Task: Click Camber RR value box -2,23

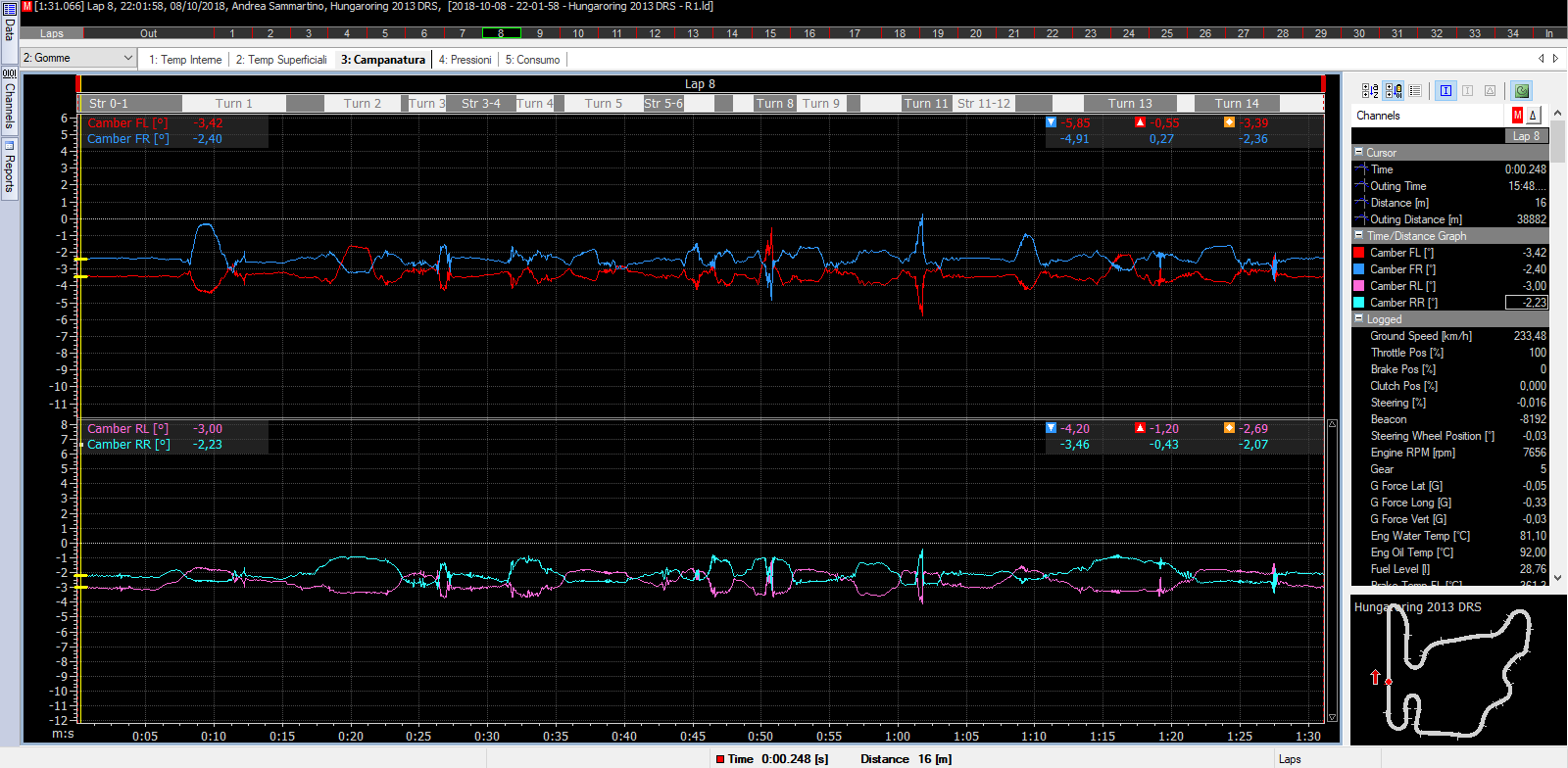Action: click(x=1527, y=302)
